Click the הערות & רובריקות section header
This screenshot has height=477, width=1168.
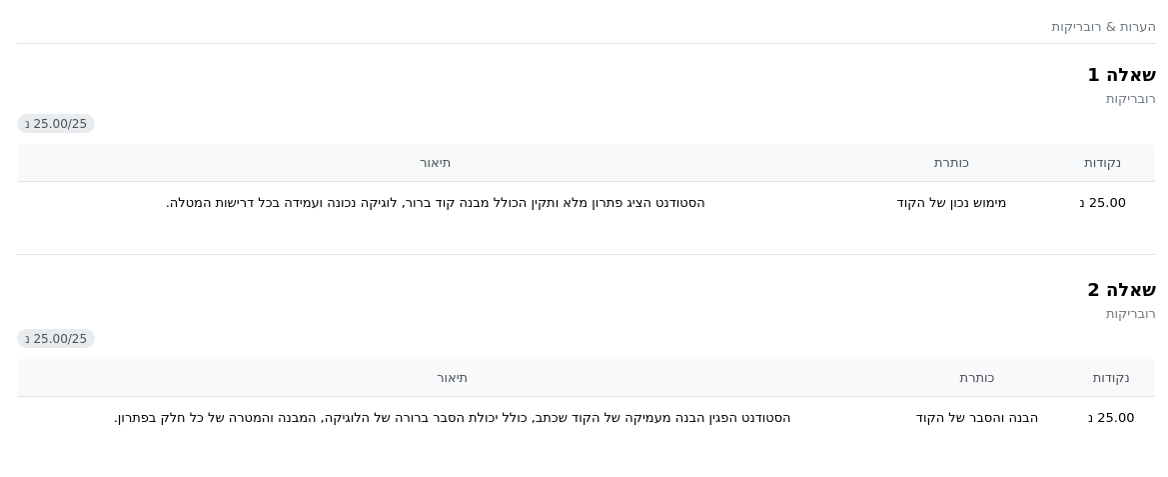pos(1103,27)
